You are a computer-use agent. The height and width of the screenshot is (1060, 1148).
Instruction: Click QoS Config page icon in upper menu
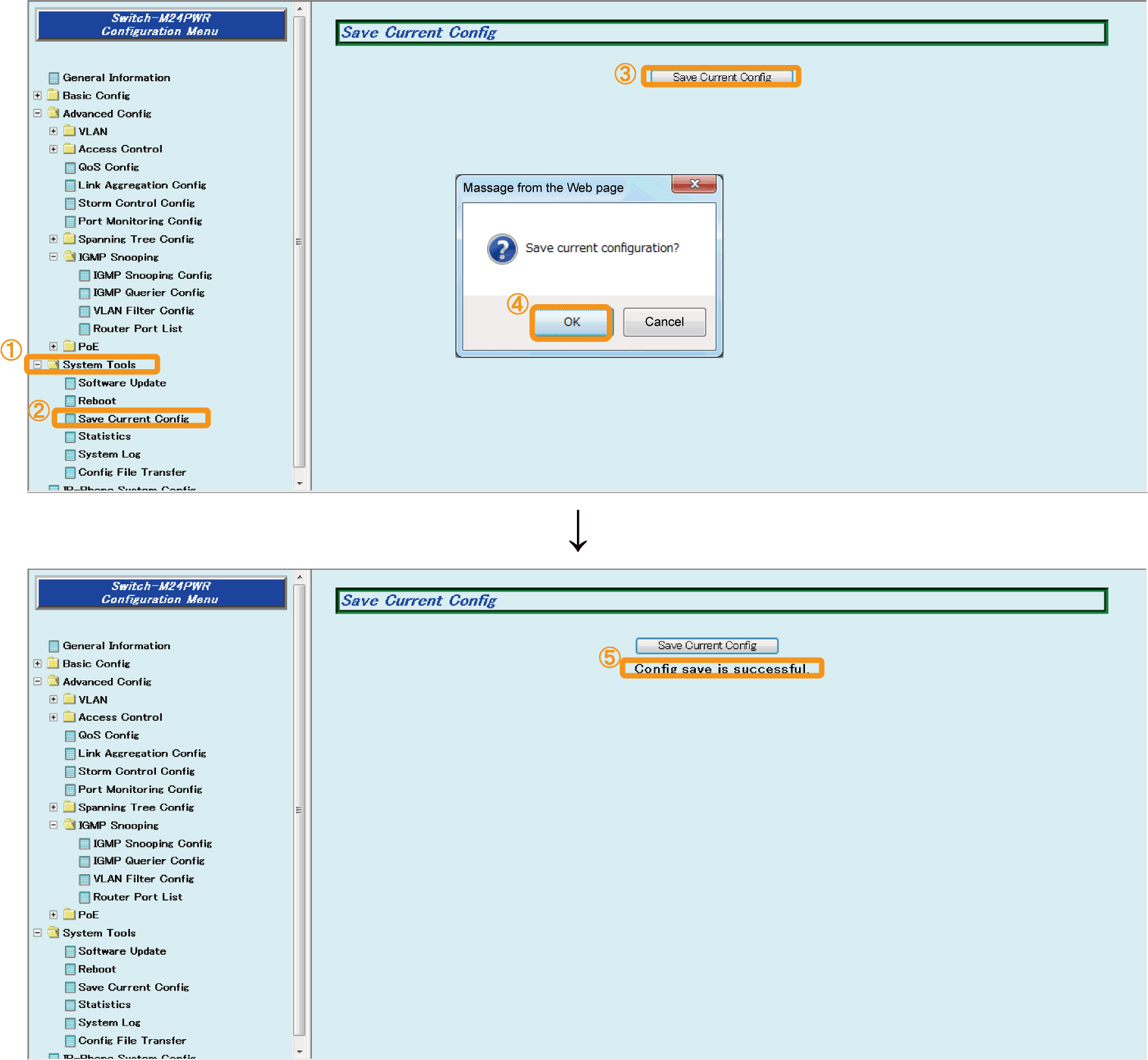tap(70, 168)
